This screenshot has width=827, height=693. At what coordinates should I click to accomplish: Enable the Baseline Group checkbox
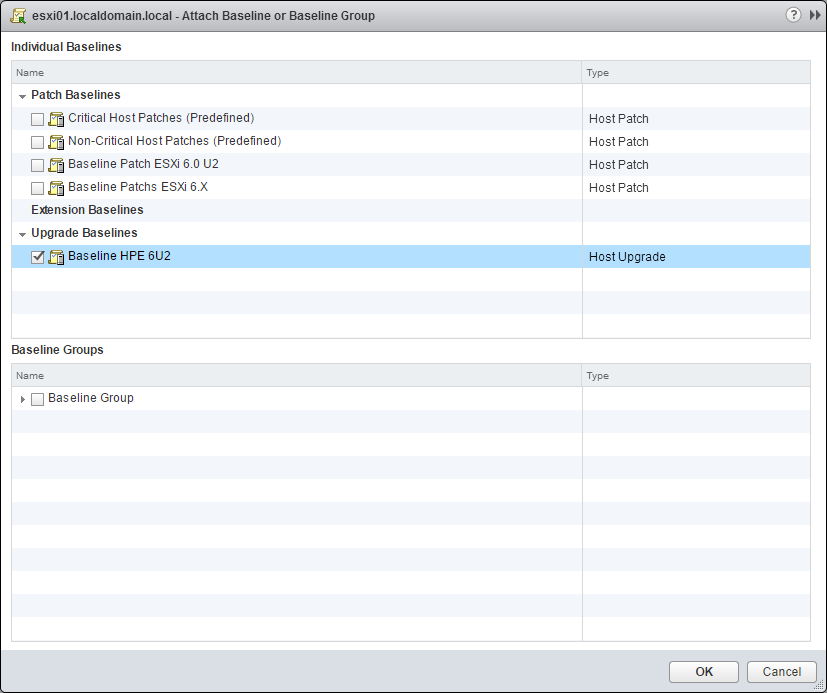(37, 398)
